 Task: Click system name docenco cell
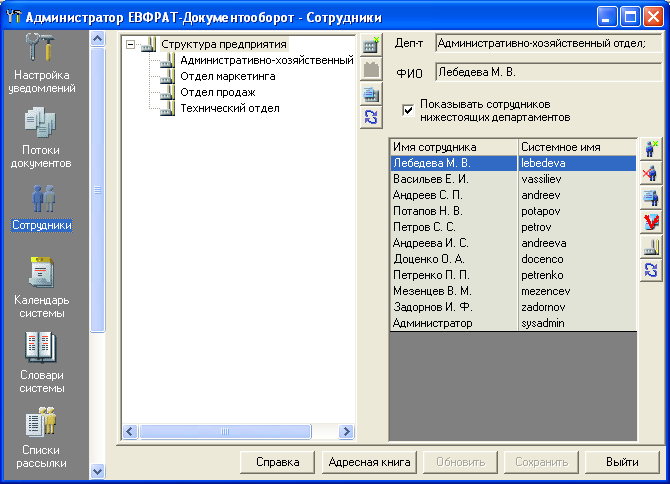[x=577, y=259]
